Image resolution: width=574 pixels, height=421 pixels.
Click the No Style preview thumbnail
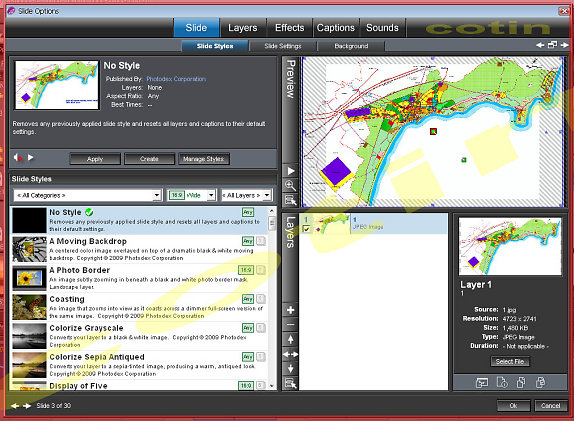pos(57,85)
